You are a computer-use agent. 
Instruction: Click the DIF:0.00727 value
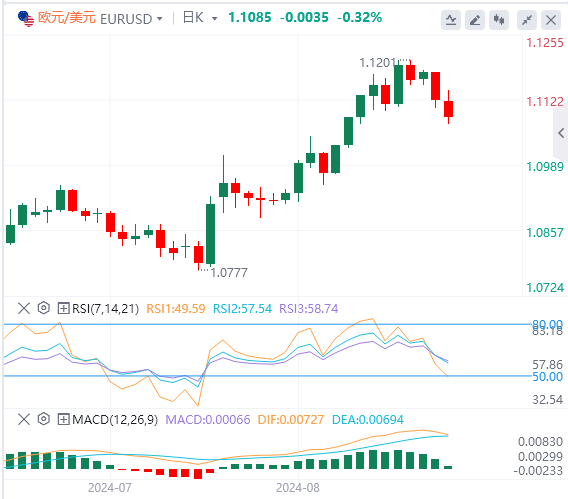pos(291,419)
